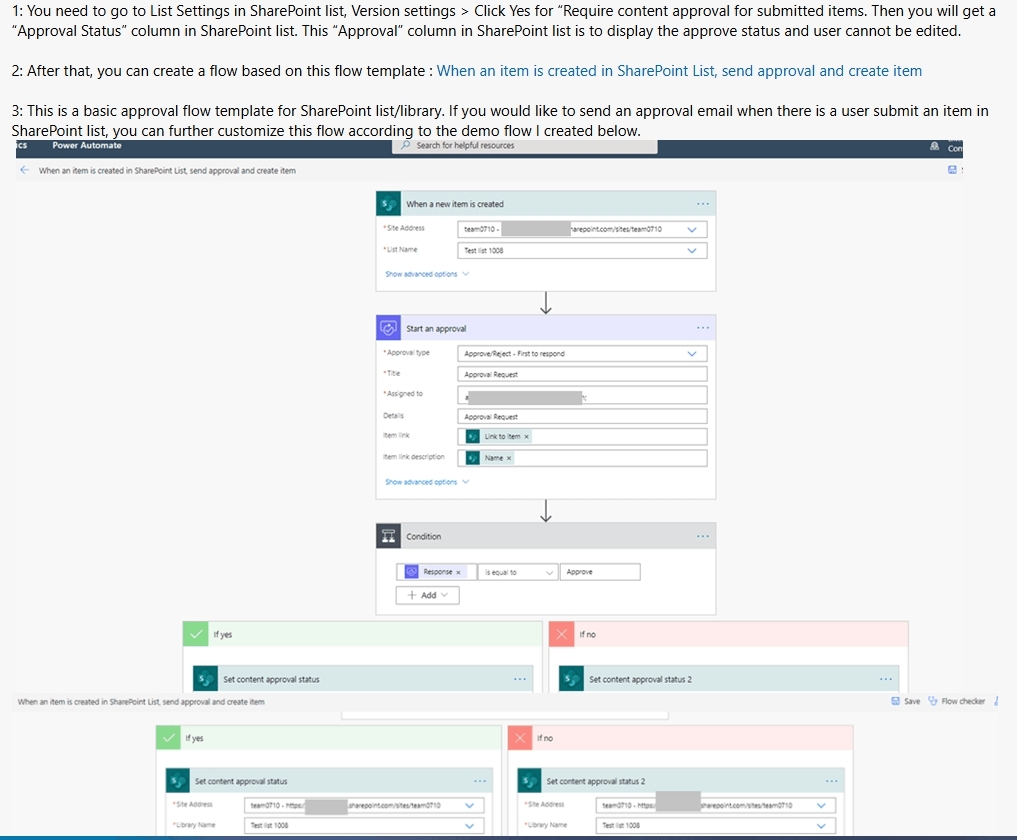The image size is (1017, 840).
Task: Click the back arrow beside the flow title
Action: 25,170
